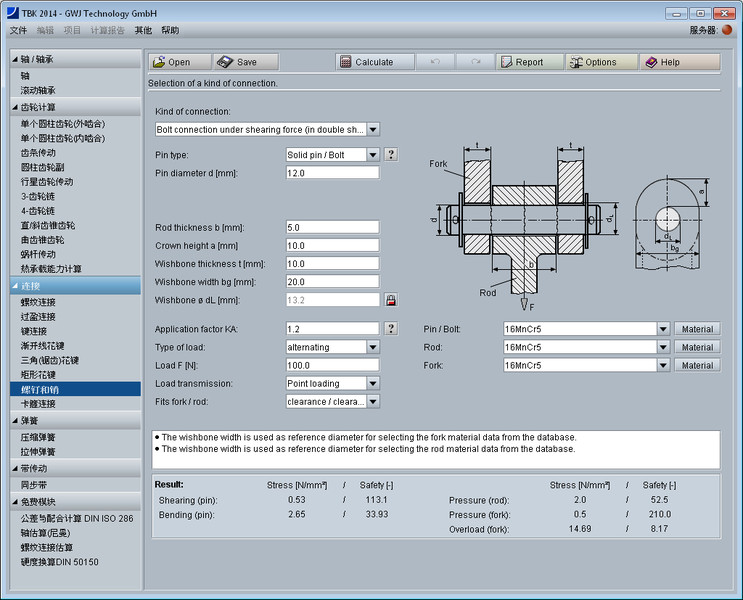Image resolution: width=743 pixels, height=600 pixels.
Task: Click the Material button for Fork
Action: point(697,365)
